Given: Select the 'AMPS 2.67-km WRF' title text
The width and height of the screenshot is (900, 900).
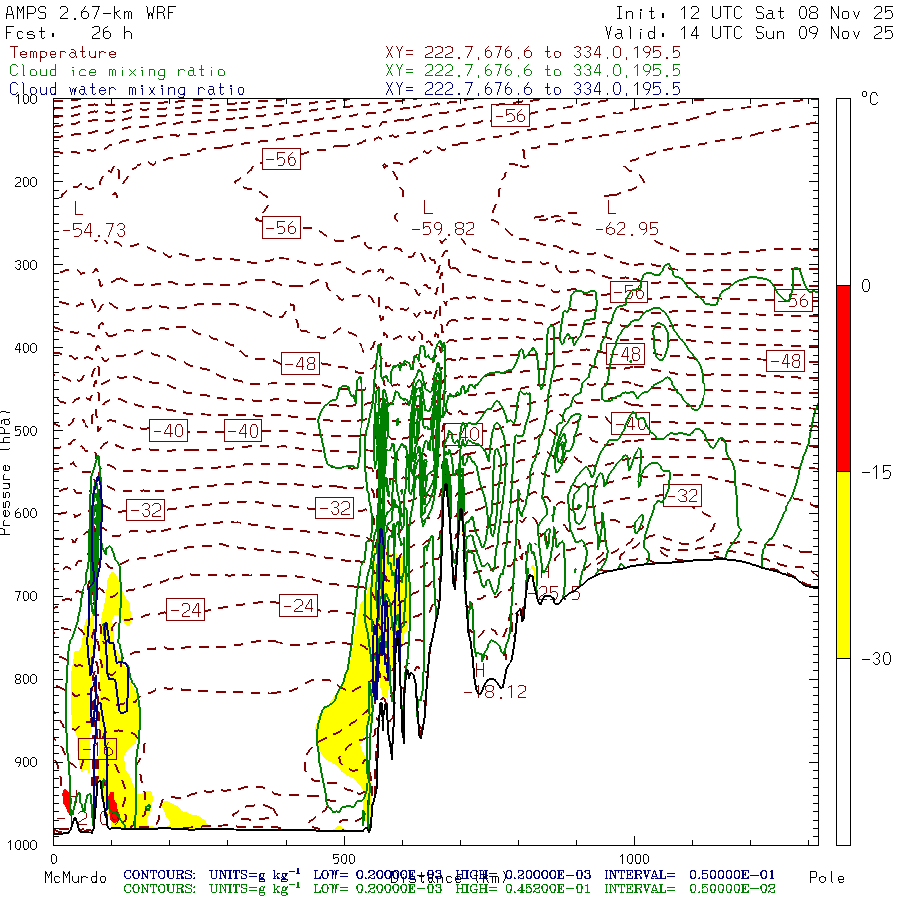Looking at the screenshot, I should (x=90, y=13).
